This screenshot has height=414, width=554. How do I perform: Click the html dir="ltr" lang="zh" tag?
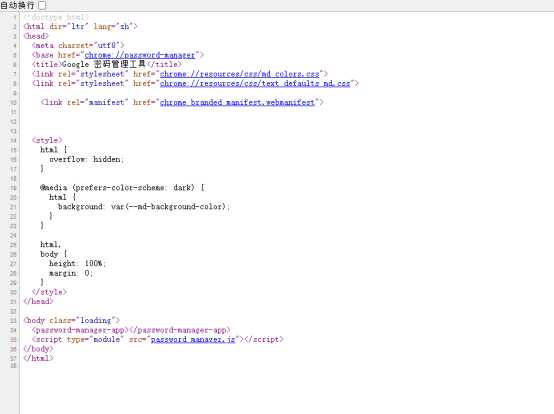[80, 26]
